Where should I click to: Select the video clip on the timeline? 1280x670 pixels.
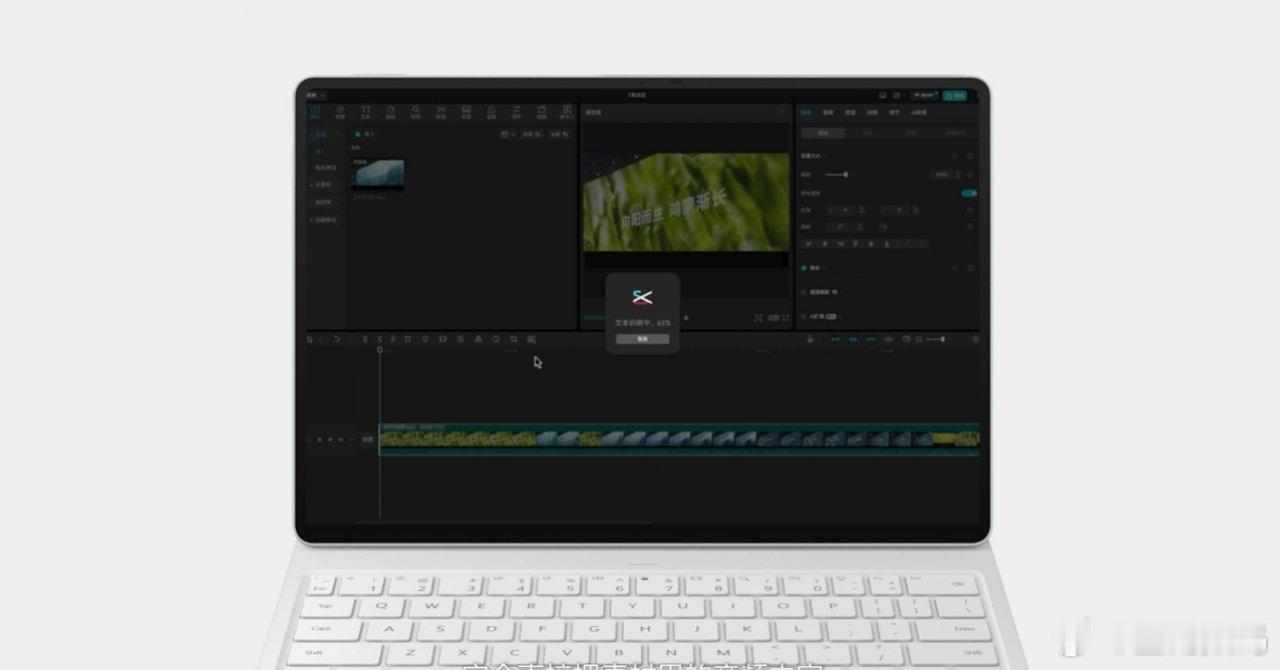679,439
